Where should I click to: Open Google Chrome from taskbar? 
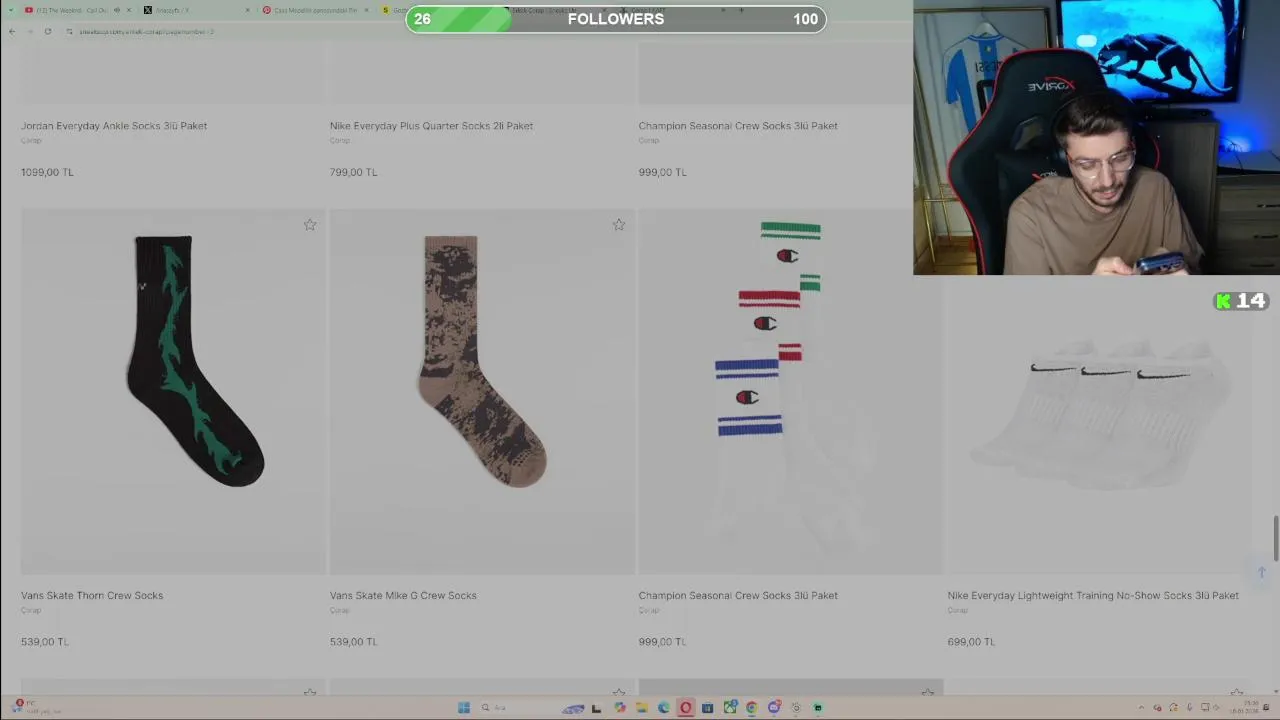[751, 708]
